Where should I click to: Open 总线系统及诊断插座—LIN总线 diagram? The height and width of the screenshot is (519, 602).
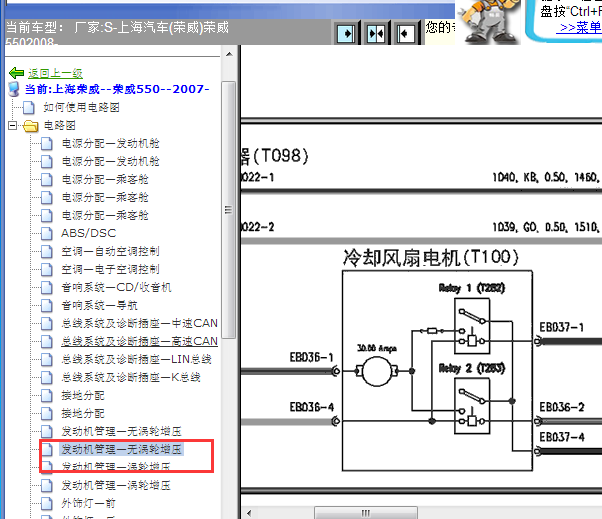point(136,359)
